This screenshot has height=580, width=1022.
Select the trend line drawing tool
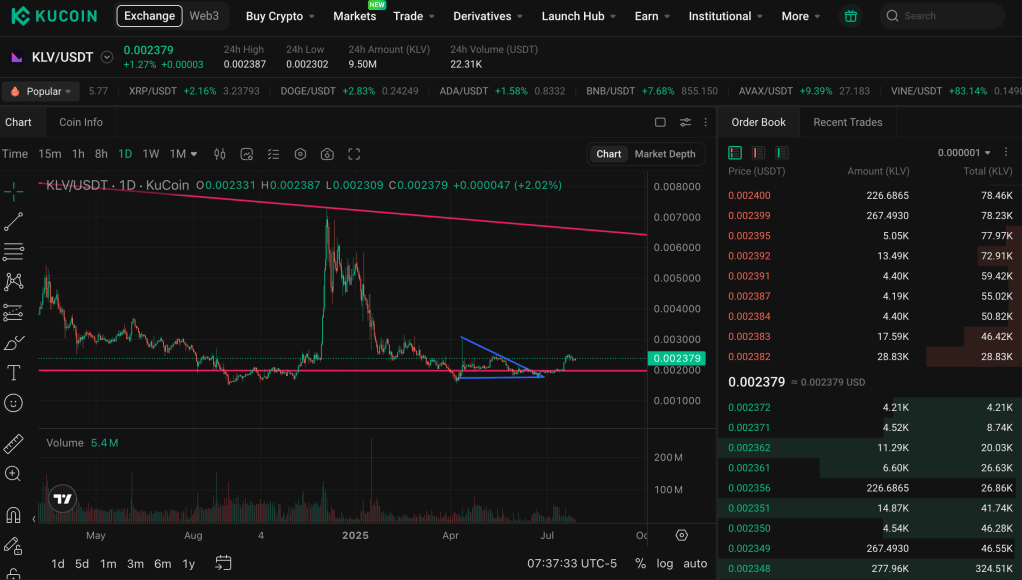(x=13, y=221)
